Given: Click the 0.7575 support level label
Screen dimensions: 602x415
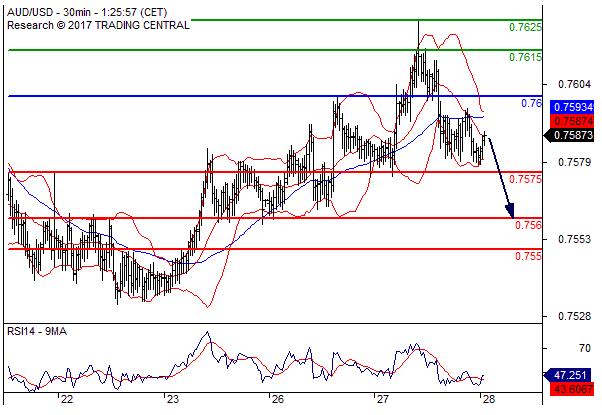Looking at the screenshot, I should [x=525, y=179].
